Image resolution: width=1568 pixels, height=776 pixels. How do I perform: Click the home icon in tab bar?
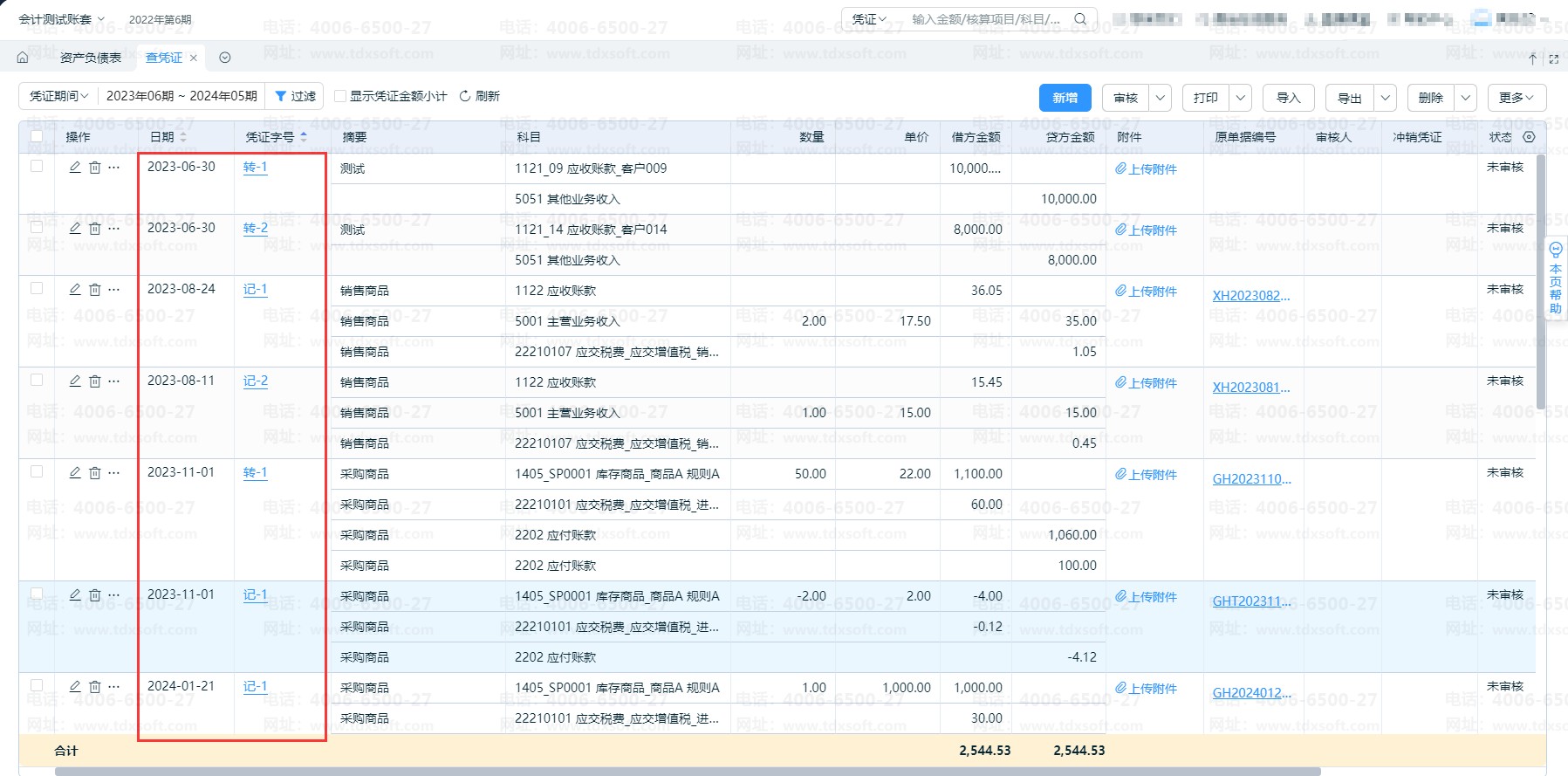[x=23, y=58]
